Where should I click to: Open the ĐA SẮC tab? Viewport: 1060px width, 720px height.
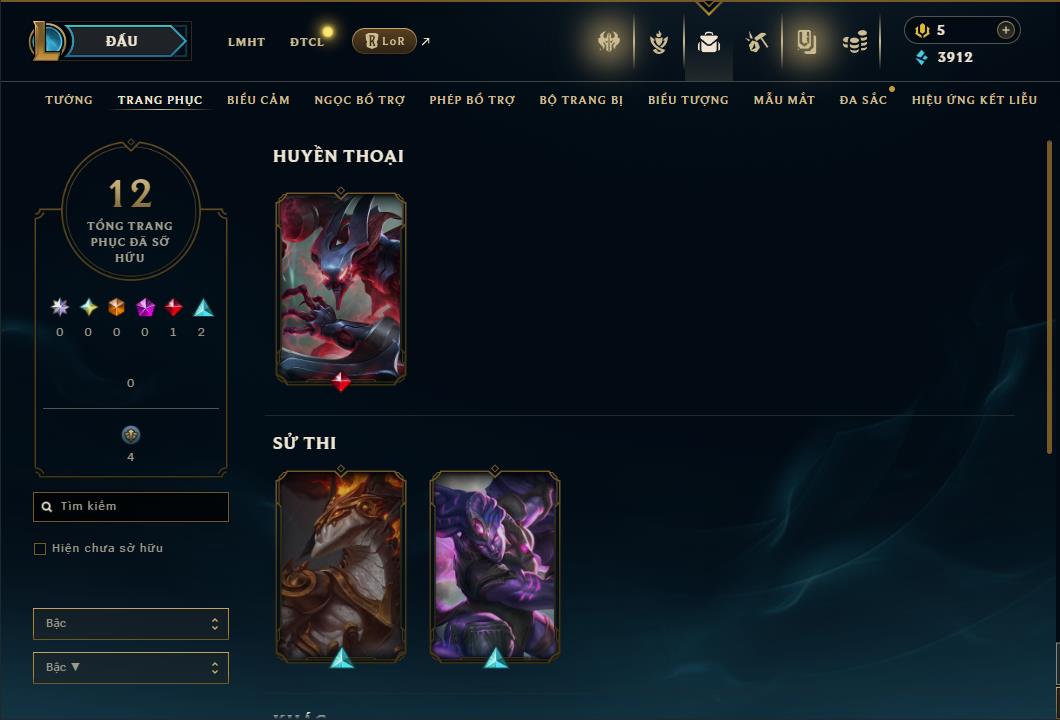(x=863, y=100)
